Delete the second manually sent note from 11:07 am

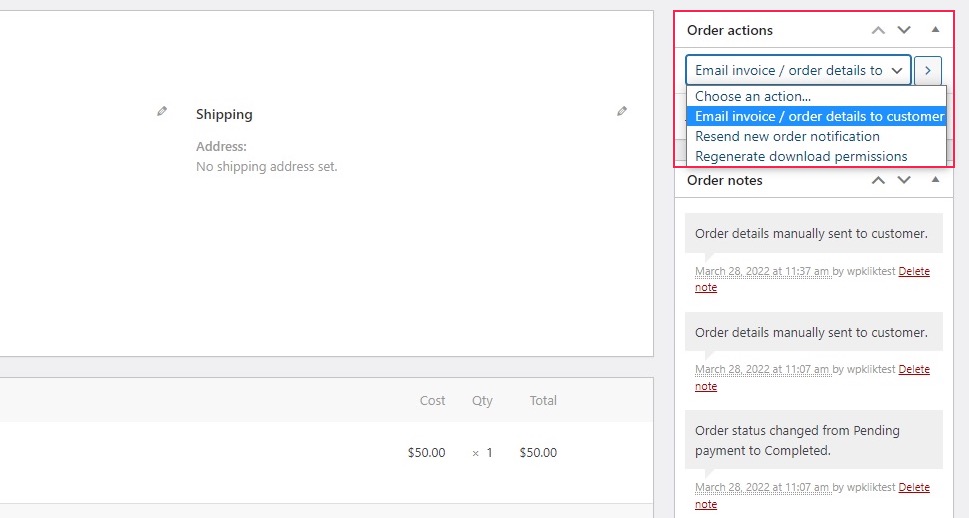point(813,377)
